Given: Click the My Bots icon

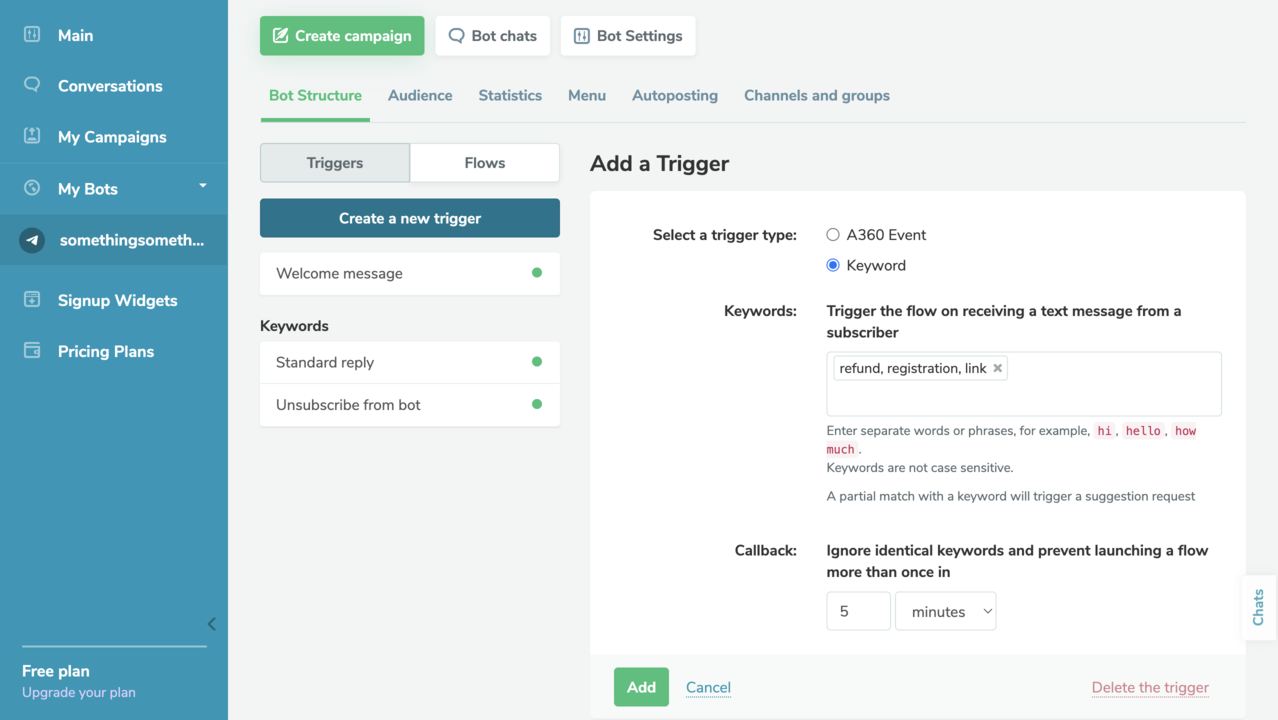Looking at the screenshot, I should click(x=32, y=188).
